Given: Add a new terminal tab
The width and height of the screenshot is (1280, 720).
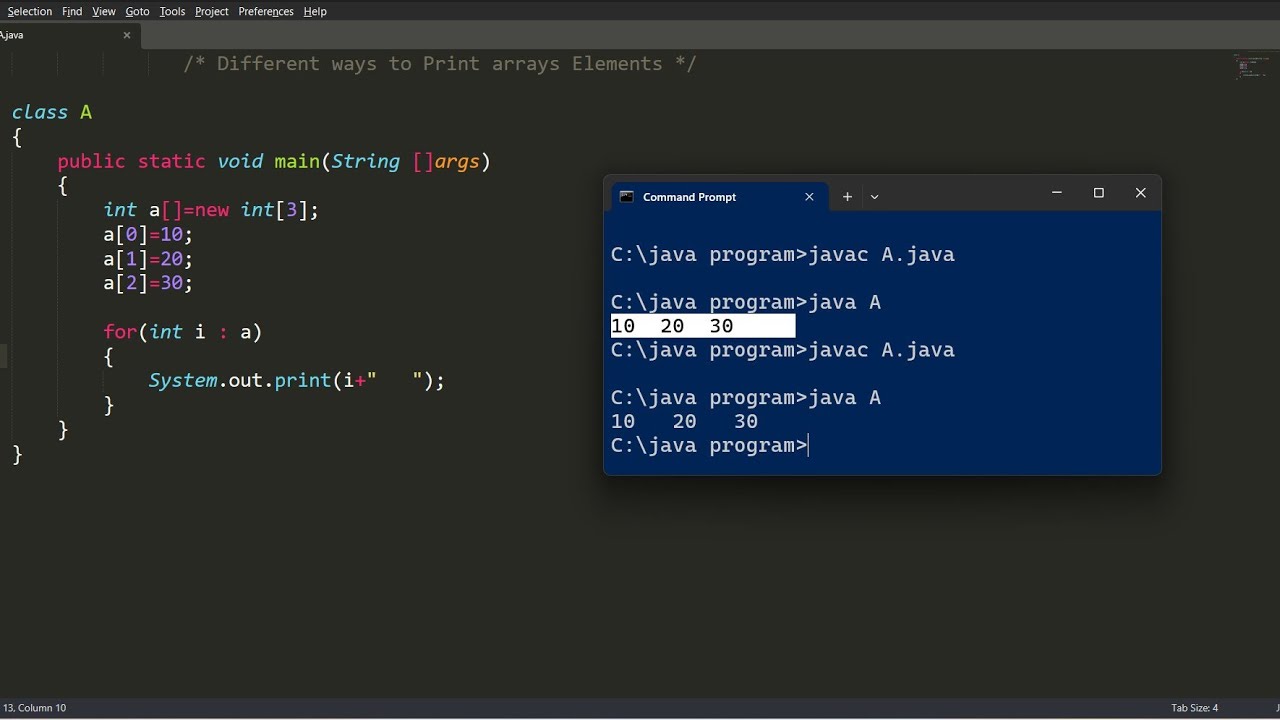Looking at the screenshot, I should pos(847,197).
